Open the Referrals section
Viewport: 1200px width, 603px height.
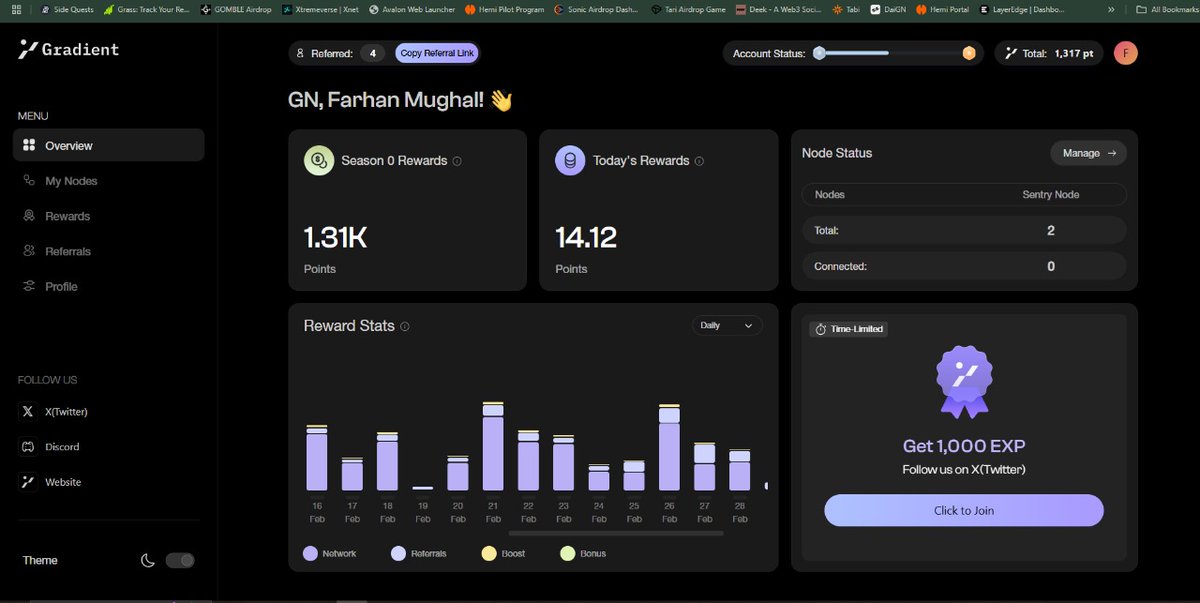pyautogui.click(x=68, y=251)
